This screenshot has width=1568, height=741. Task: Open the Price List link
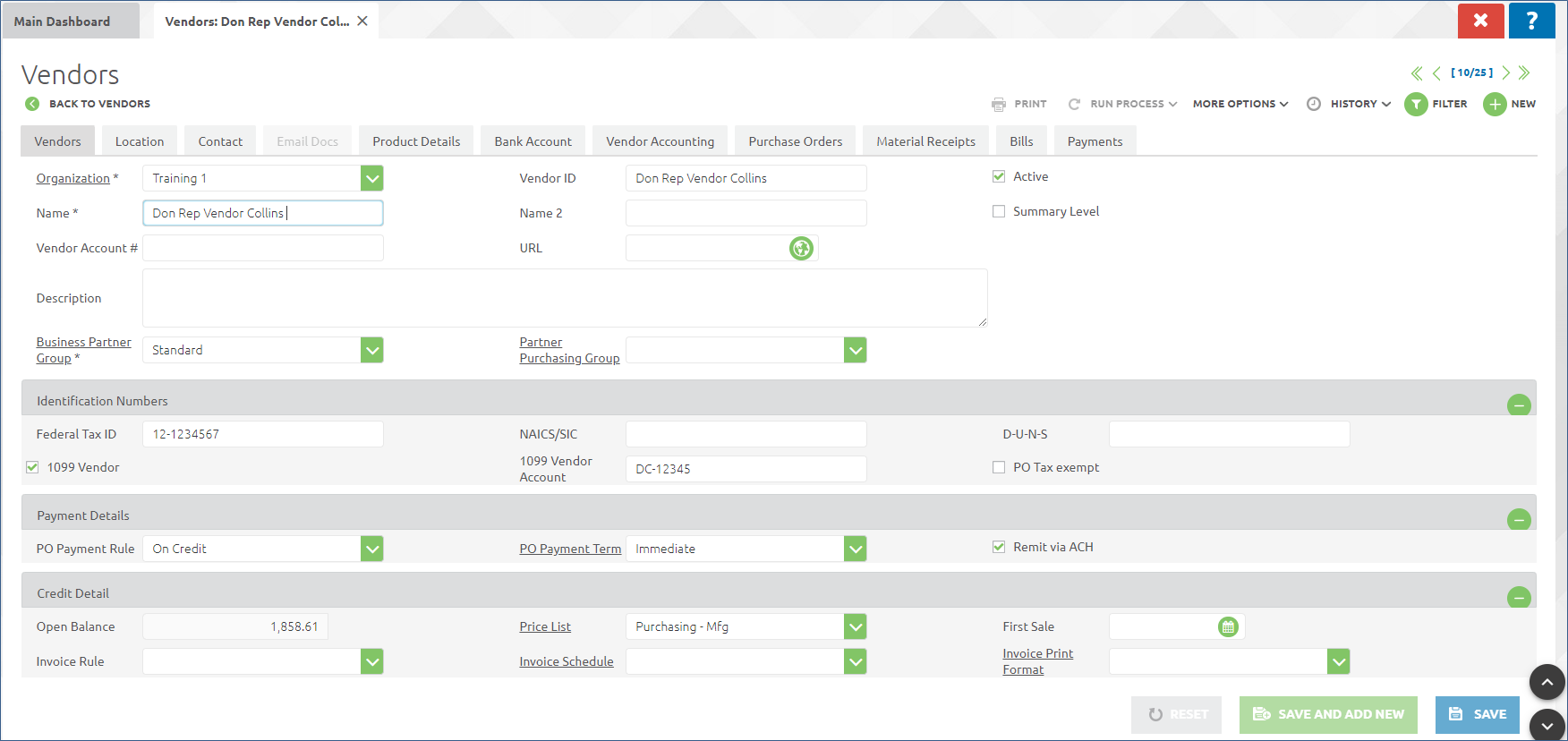545,627
